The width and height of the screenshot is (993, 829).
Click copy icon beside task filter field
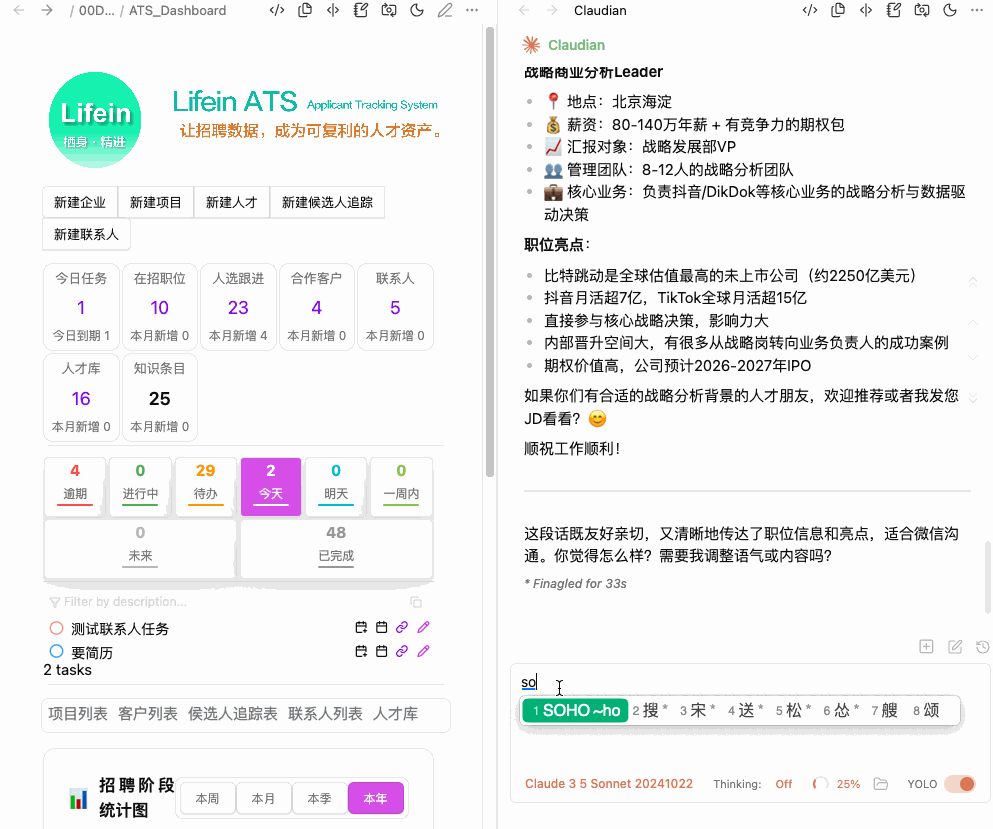[416, 602]
